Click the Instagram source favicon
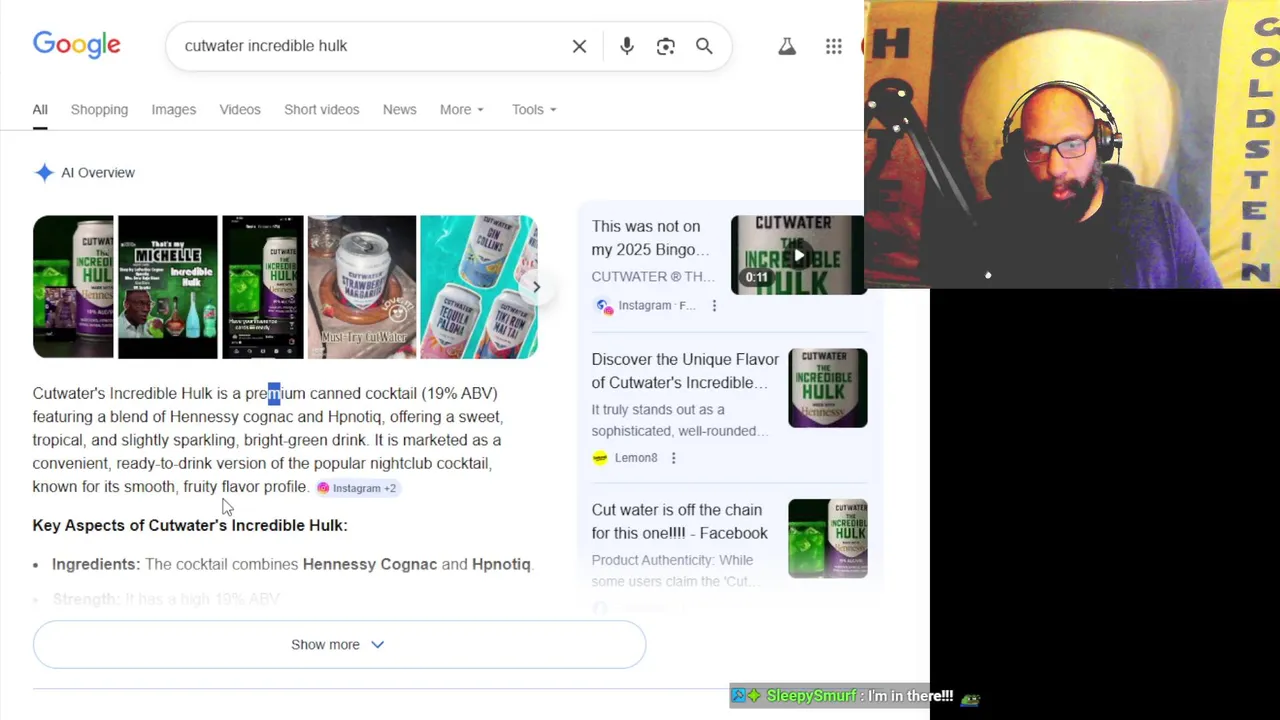 point(604,306)
